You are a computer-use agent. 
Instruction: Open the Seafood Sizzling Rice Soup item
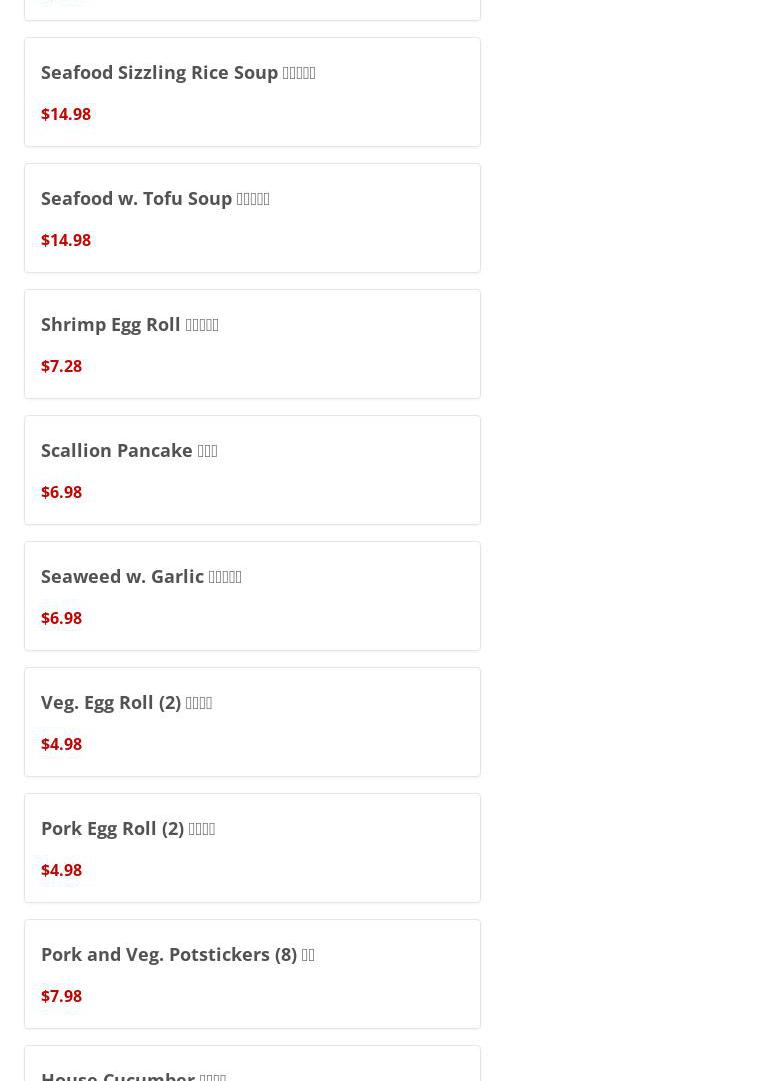pyautogui.click(x=252, y=92)
